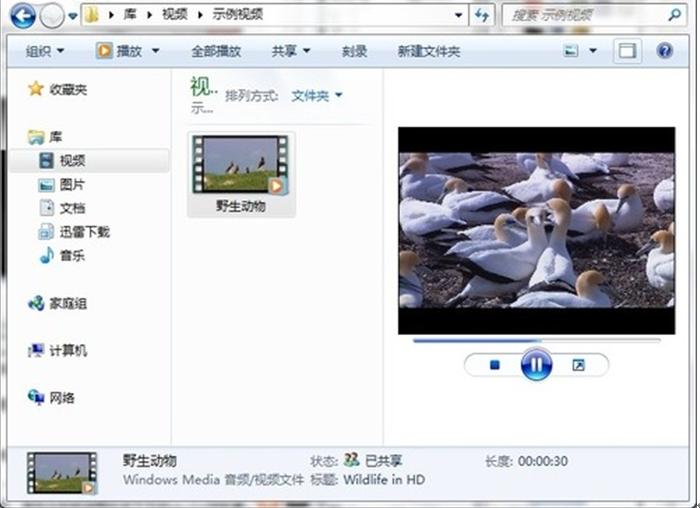Click the help question mark icon
Screen dimensions: 700x508
click(664, 51)
